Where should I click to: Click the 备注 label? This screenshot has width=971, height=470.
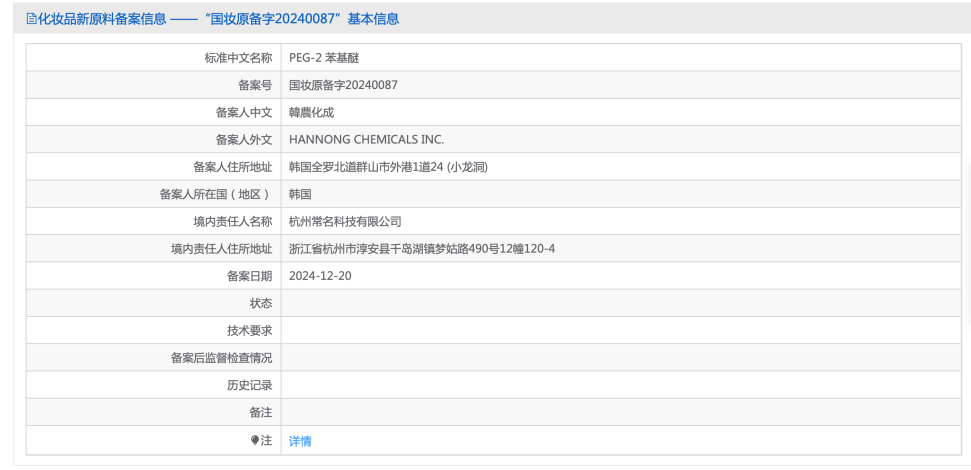261,412
